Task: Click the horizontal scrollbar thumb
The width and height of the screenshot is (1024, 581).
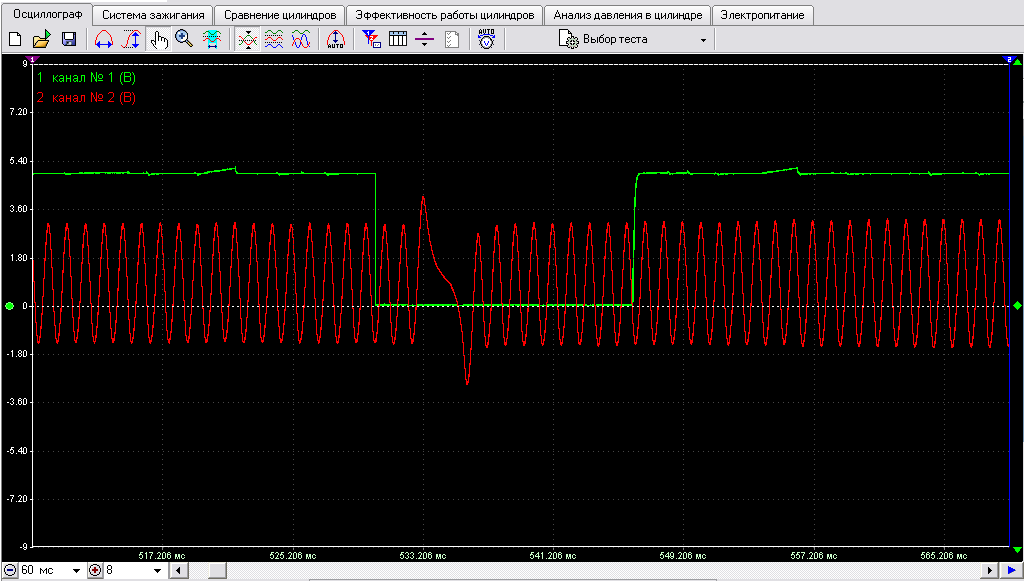Action: point(217,571)
